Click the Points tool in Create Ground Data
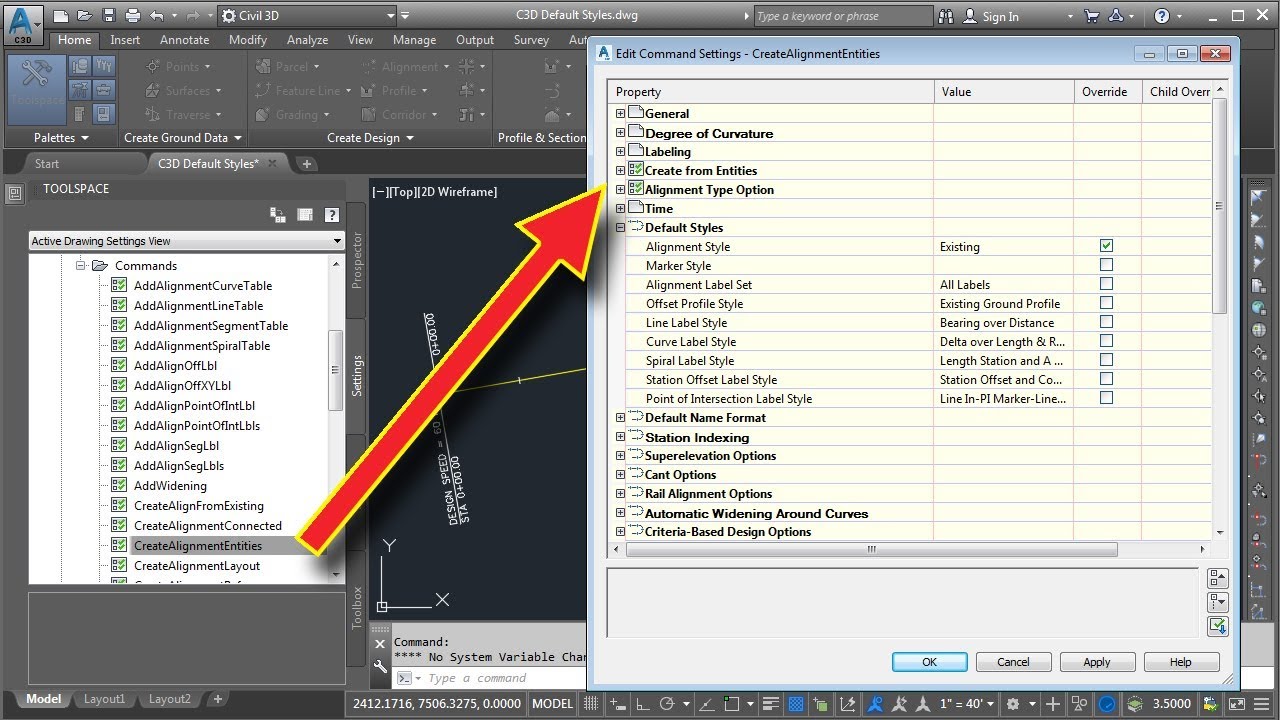Screen dimensions: 1280x720 (x=178, y=66)
